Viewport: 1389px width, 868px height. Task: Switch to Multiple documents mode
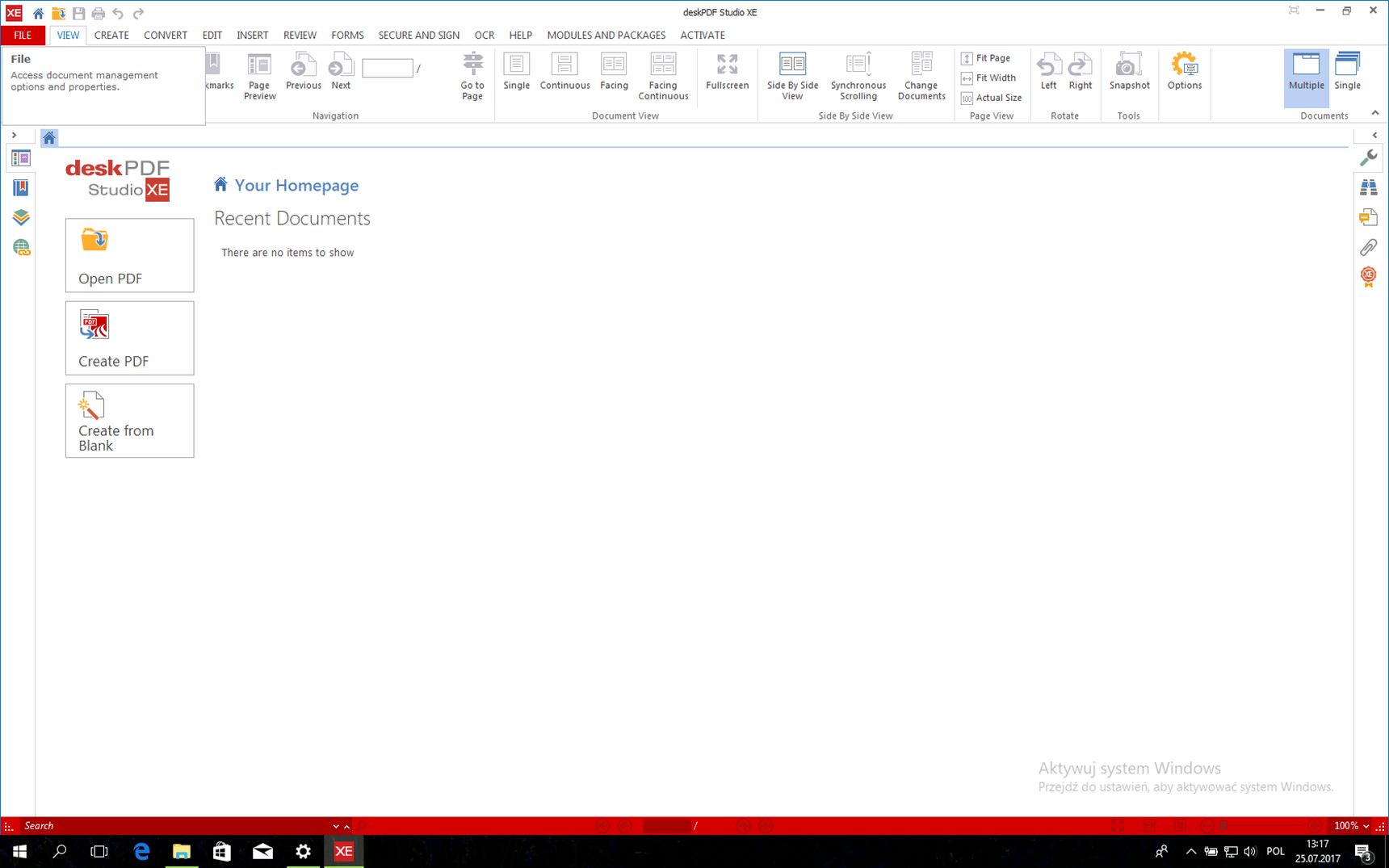coord(1306,78)
